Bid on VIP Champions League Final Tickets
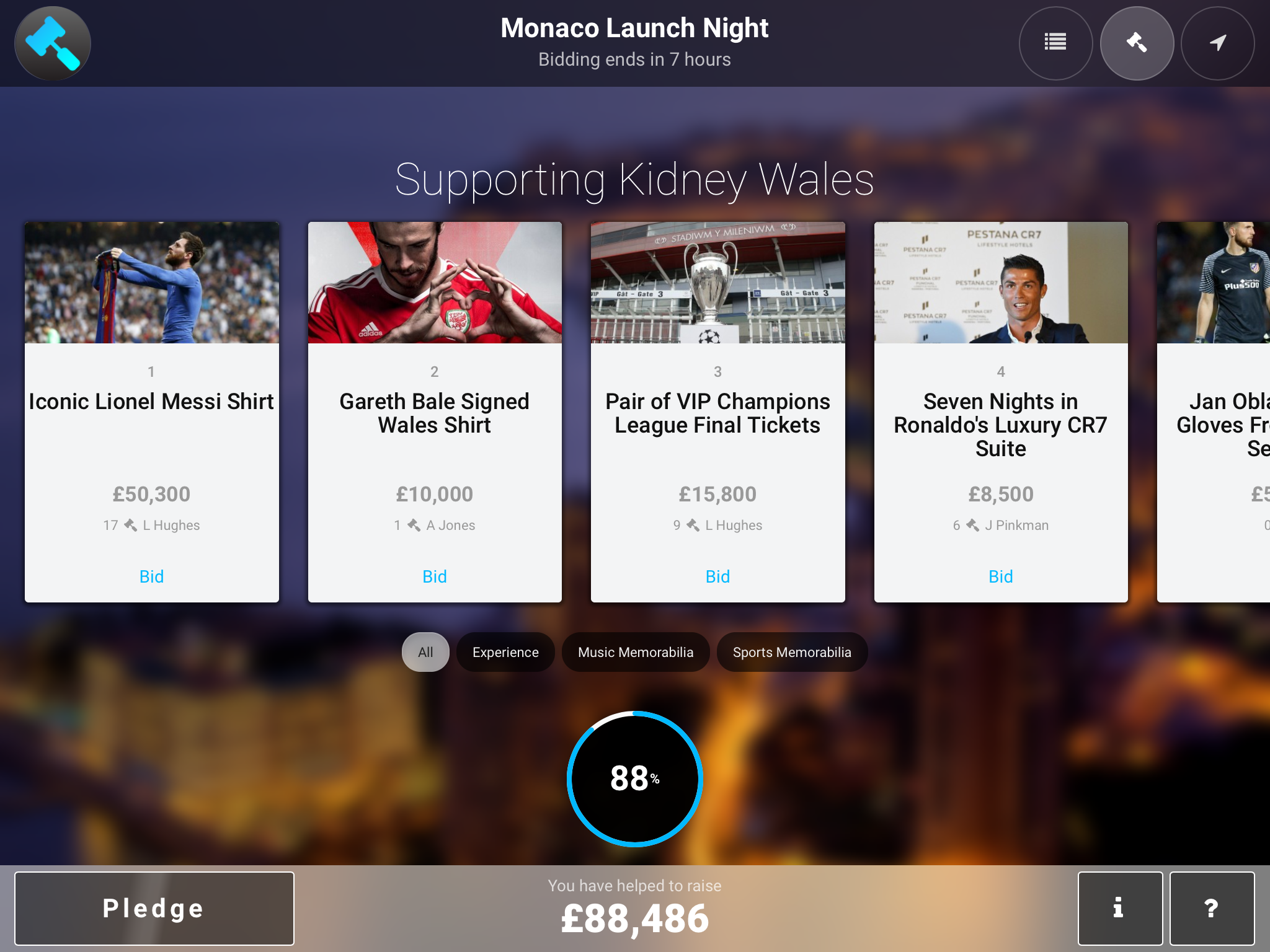This screenshot has height=952, width=1270. 717,576
